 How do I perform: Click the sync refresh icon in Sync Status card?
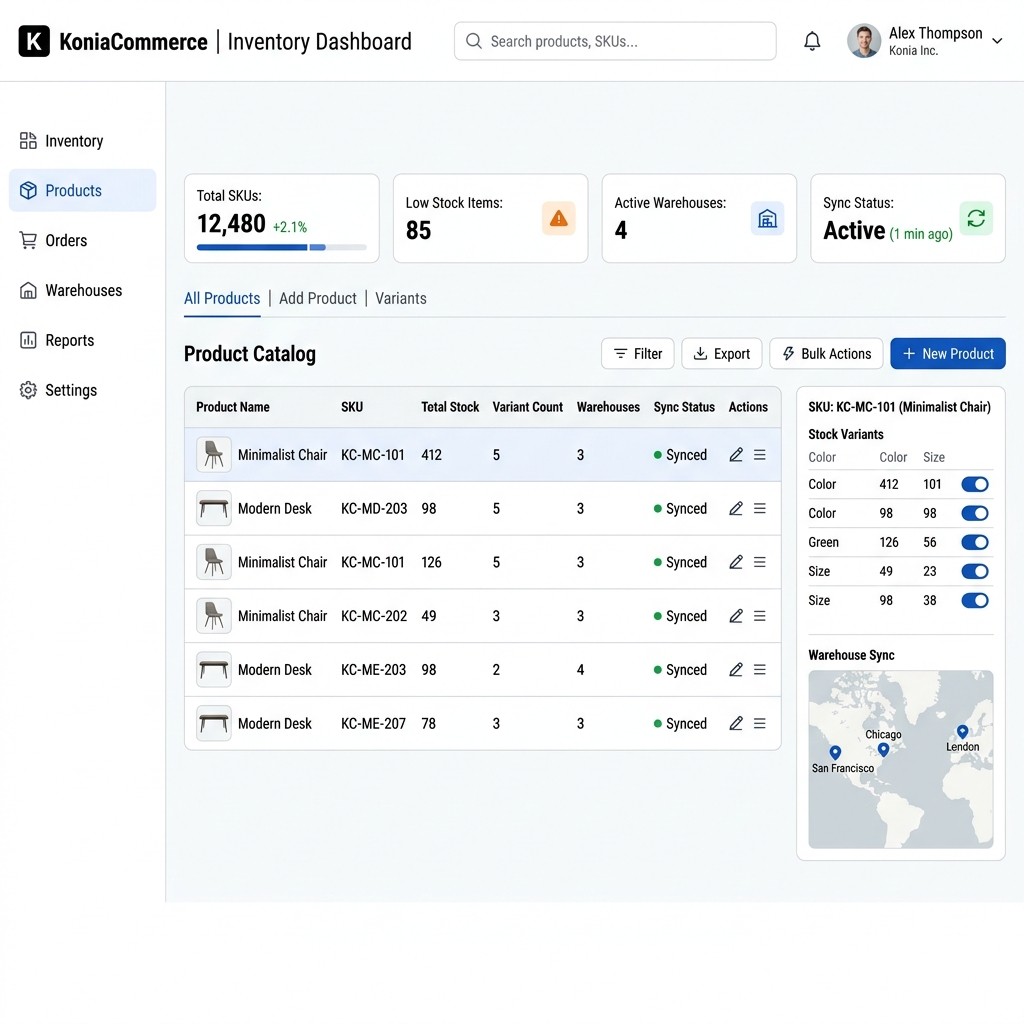point(976,218)
